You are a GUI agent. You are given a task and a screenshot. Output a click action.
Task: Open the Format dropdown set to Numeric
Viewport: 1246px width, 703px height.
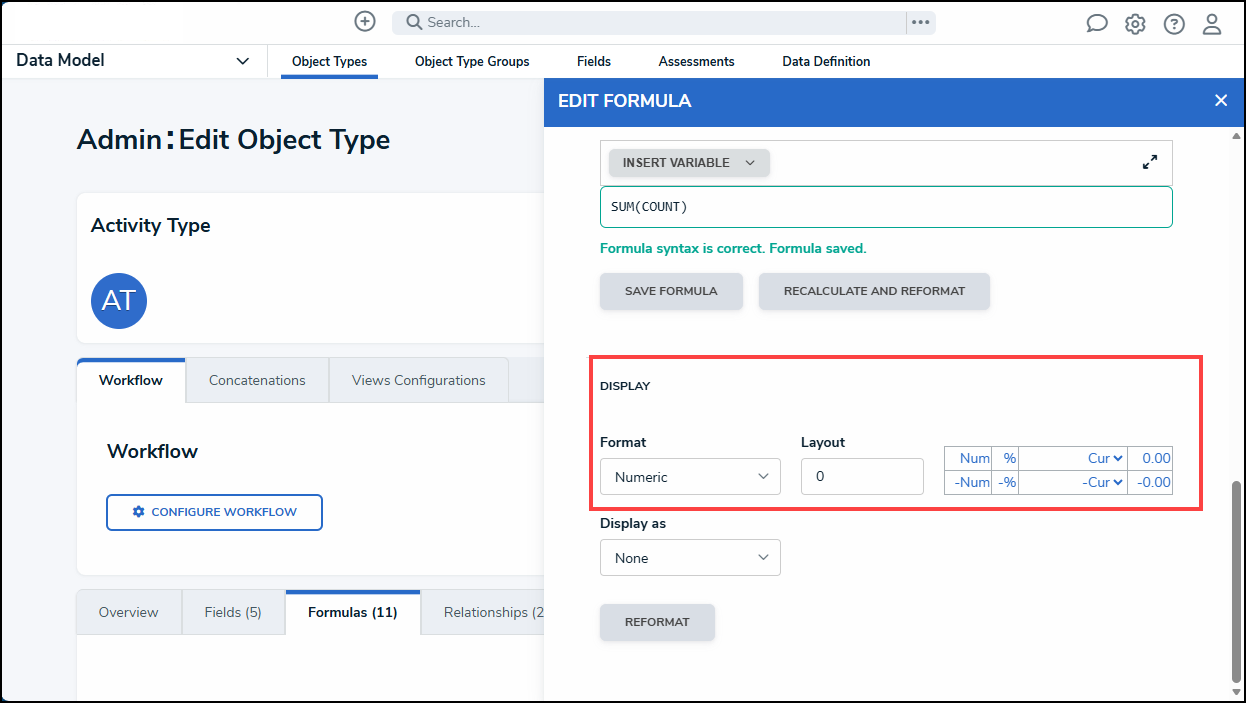coord(690,477)
